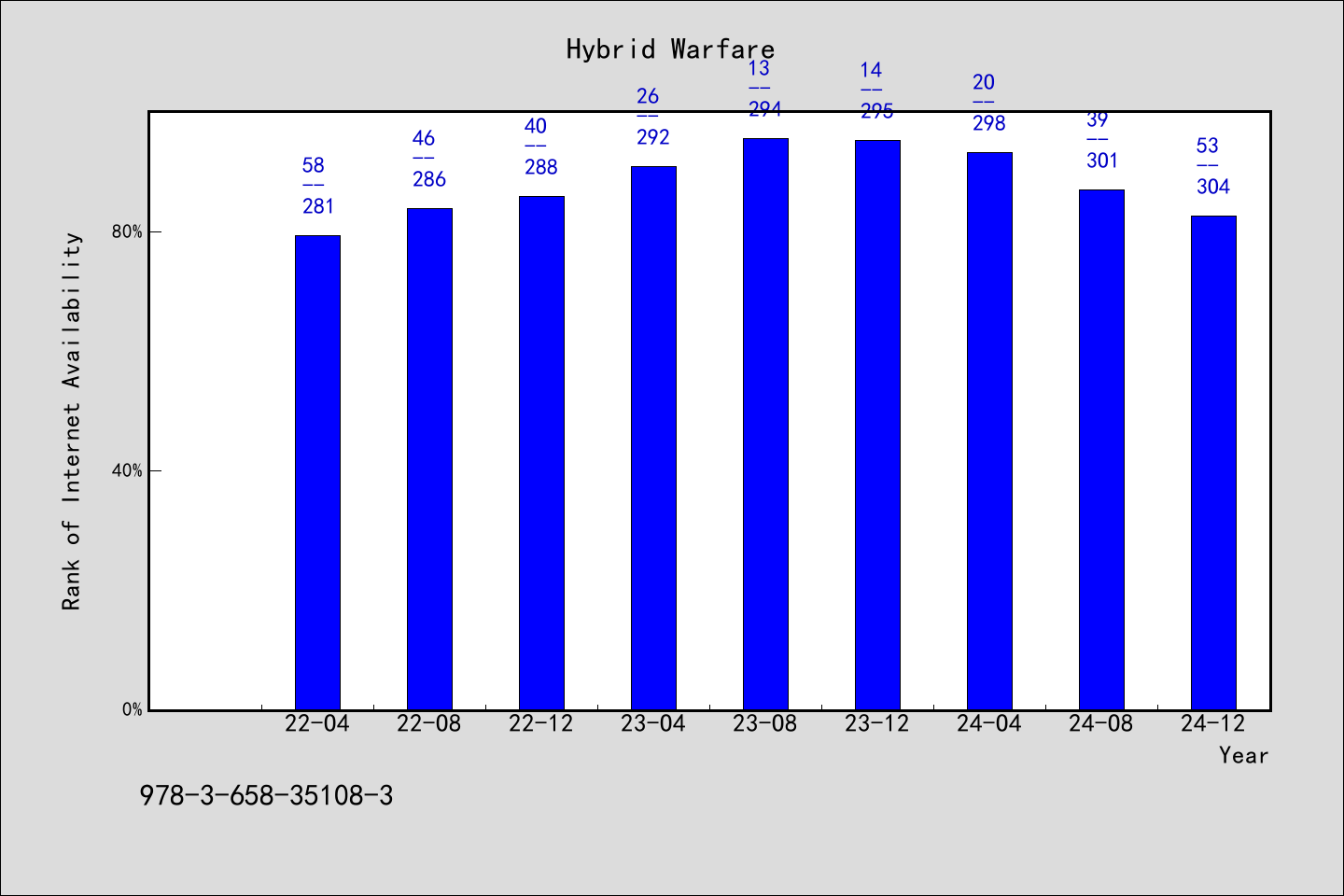The image size is (1344, 896).
Task: Select the 22-04 bar
Action: point(317,472)
